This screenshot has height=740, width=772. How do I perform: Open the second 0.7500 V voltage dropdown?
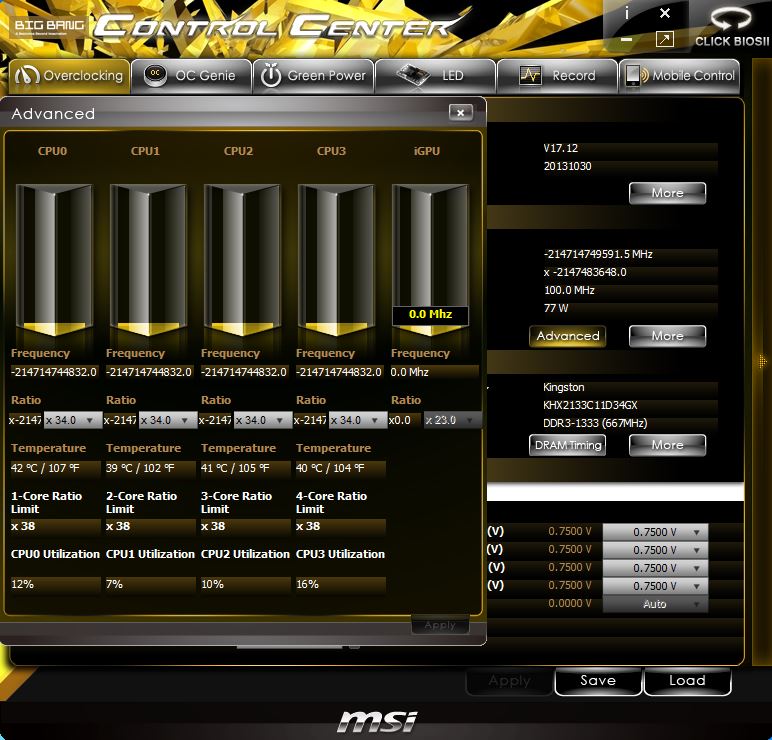655,550
